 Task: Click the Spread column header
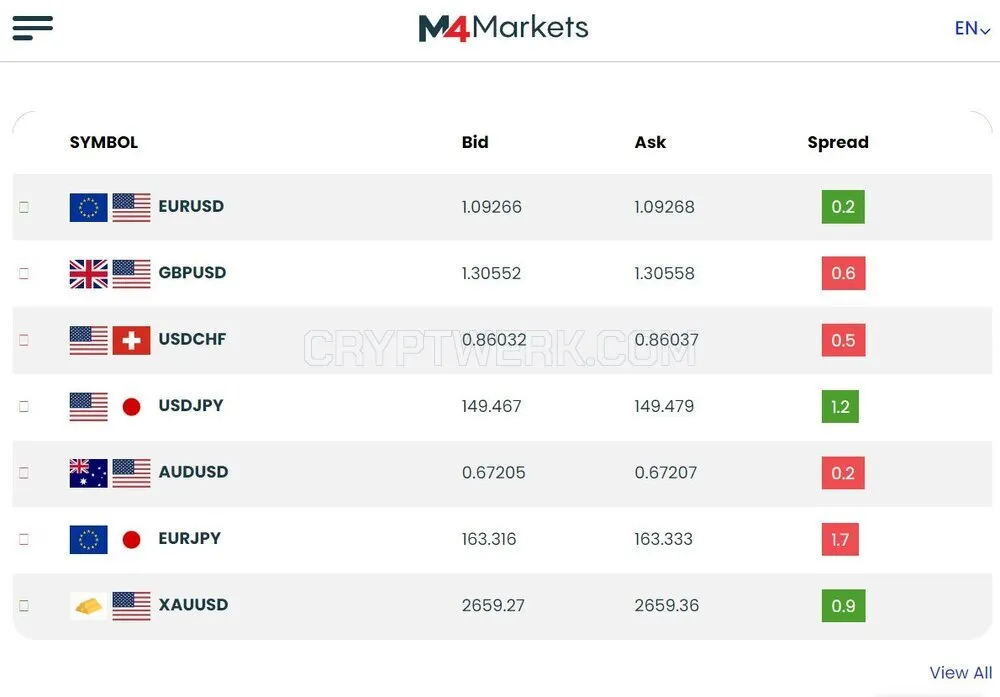838,142
